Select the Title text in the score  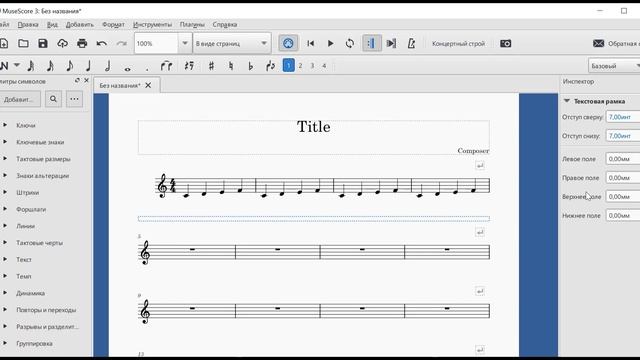point(313,127)
